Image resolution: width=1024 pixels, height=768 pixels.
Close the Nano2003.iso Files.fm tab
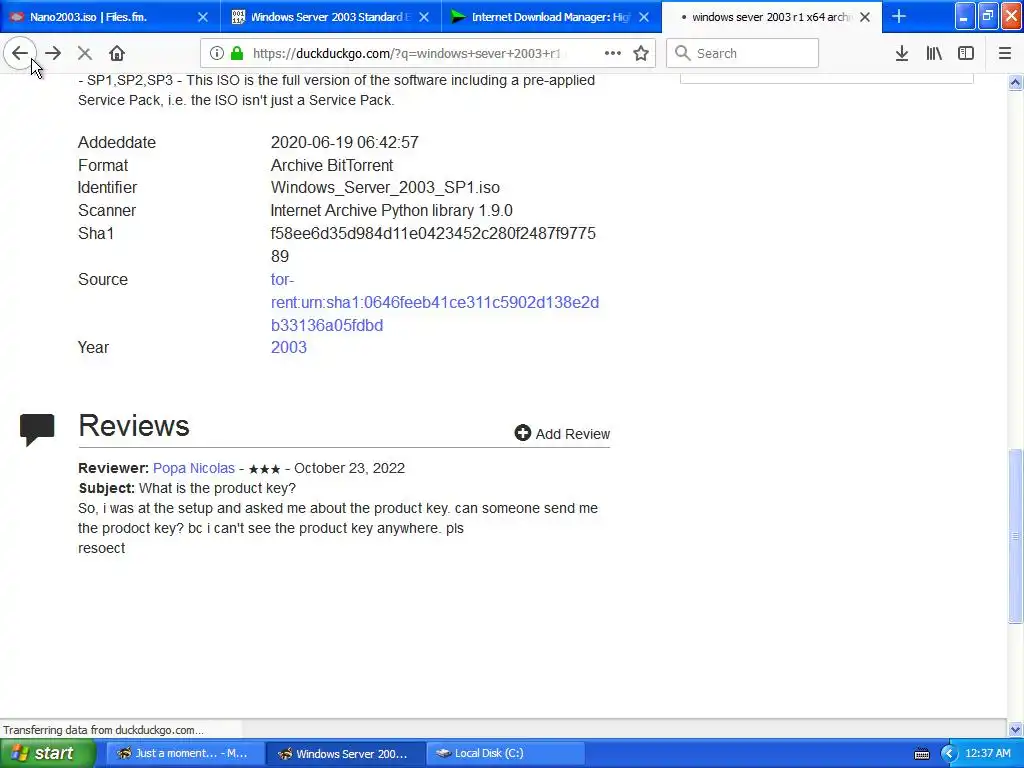[x=203, y=17]
